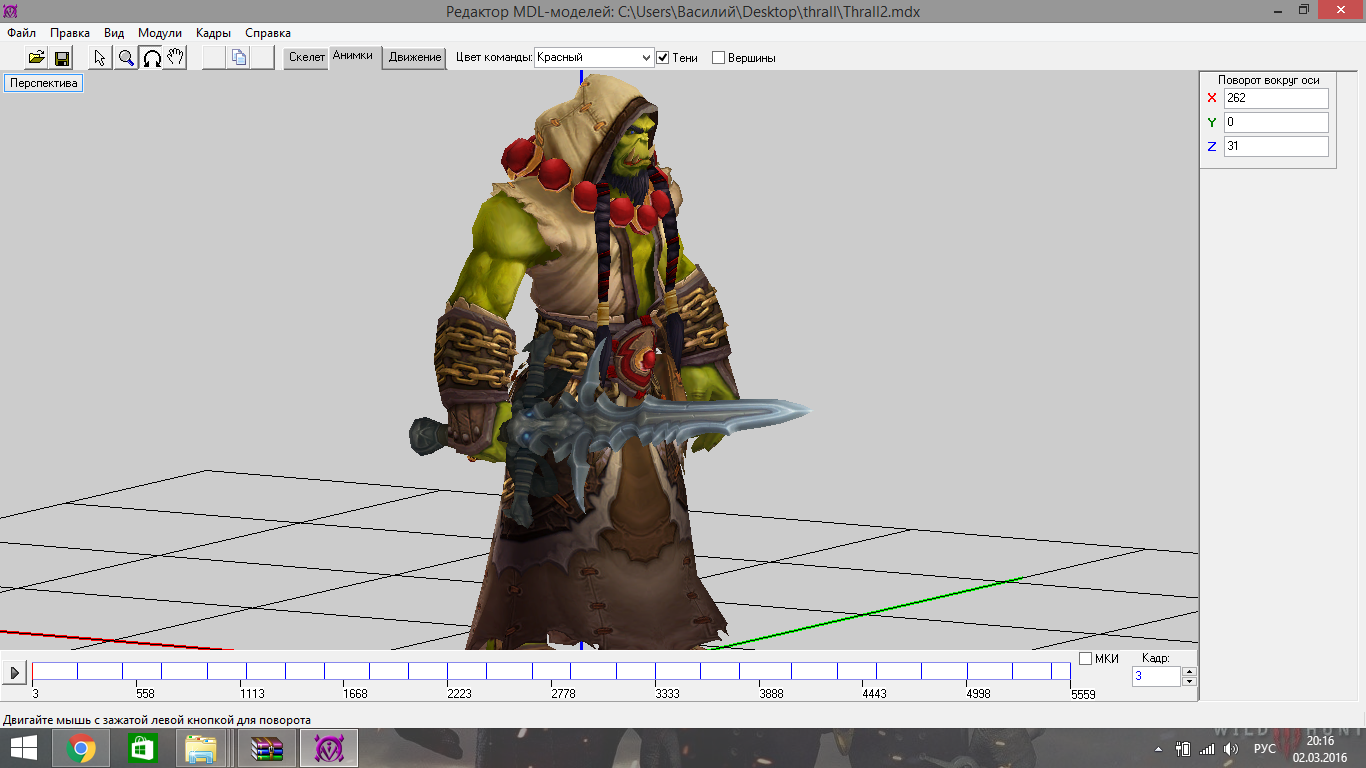Launch WinRAR from the taskbar
Screen dimensions: 1366x768
[x=267, y=748]
